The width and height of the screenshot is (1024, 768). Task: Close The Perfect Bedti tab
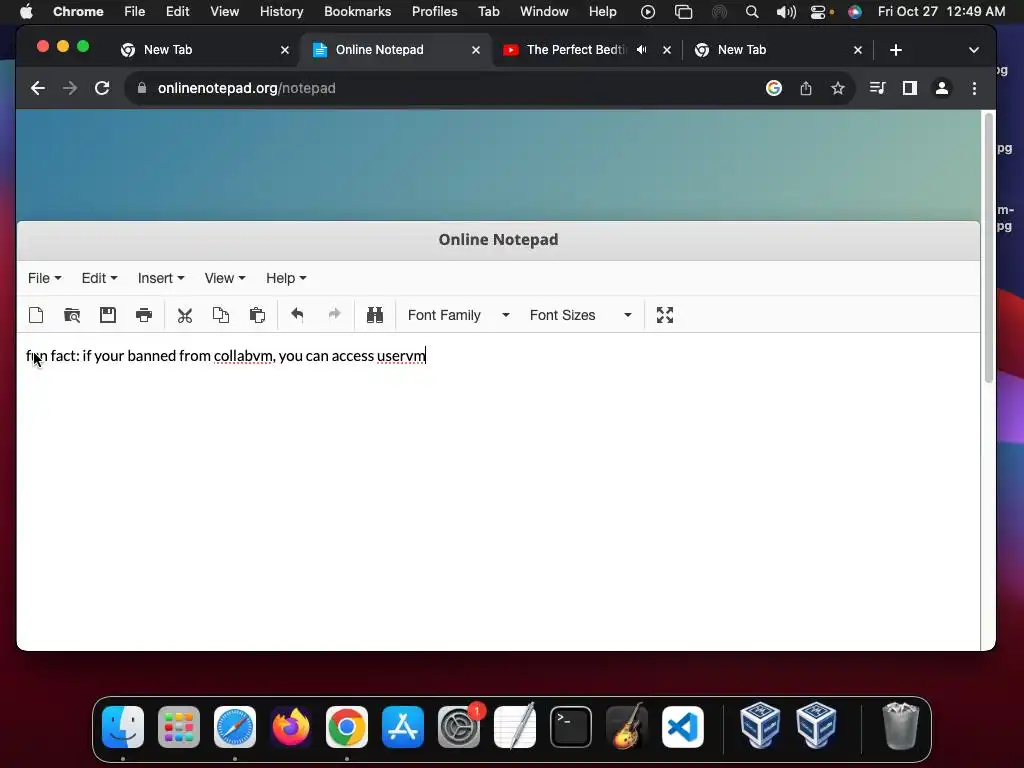point(667,50)
